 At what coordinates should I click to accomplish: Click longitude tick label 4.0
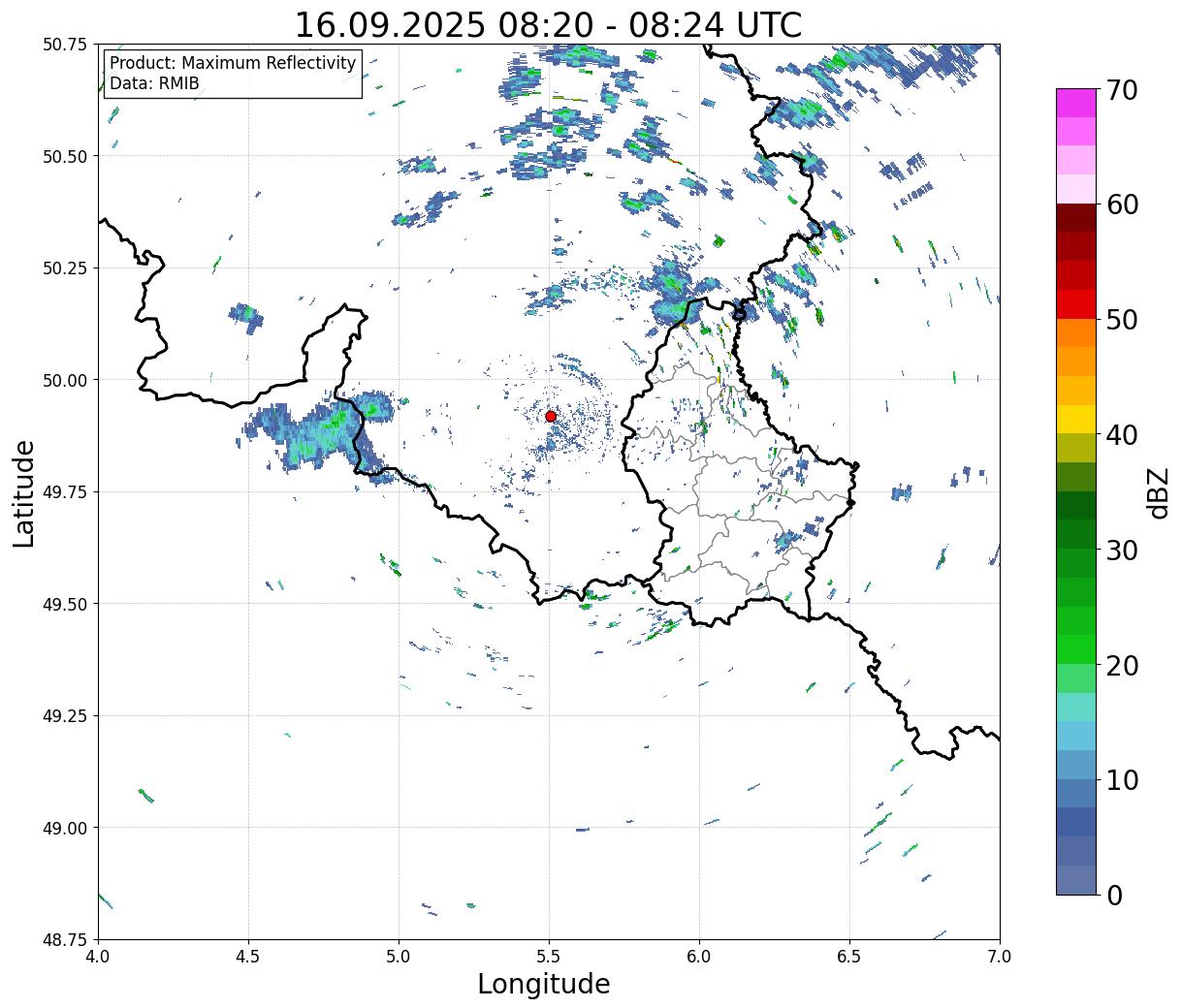(x=98, y=957)
